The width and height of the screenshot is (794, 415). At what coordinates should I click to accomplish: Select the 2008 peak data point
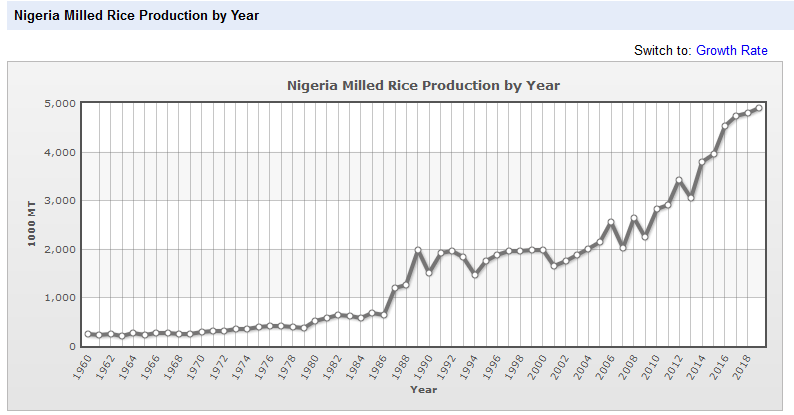(x=634, y=218)
